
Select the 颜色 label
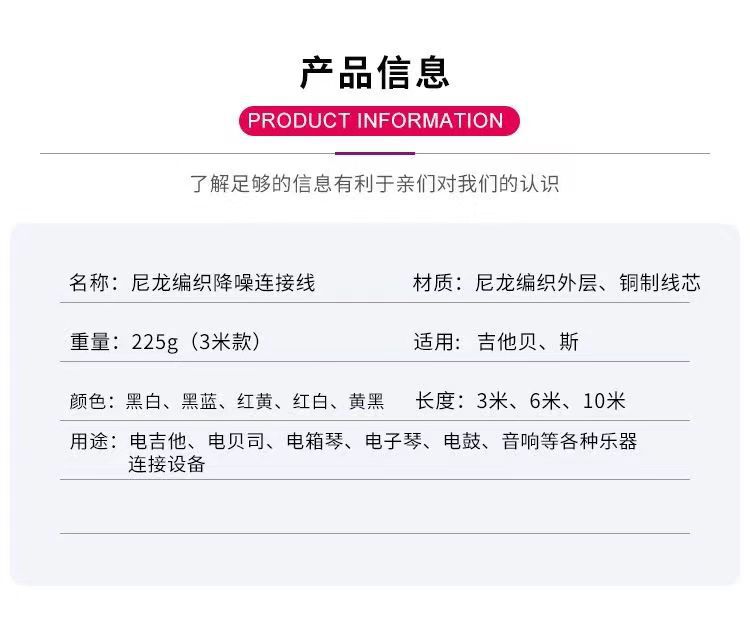(x=88, y=401)
